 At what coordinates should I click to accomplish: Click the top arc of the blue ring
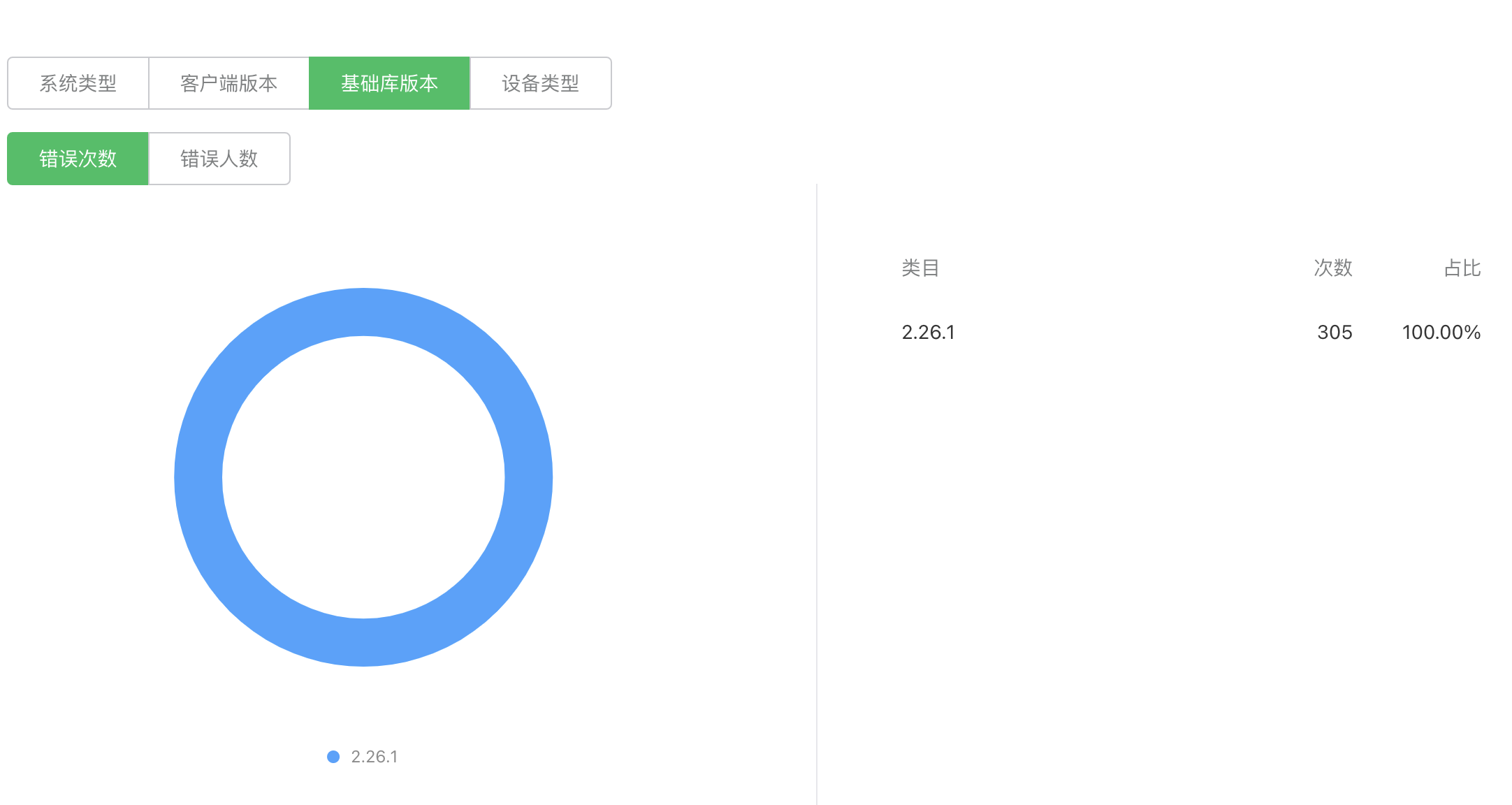point(363,312)
